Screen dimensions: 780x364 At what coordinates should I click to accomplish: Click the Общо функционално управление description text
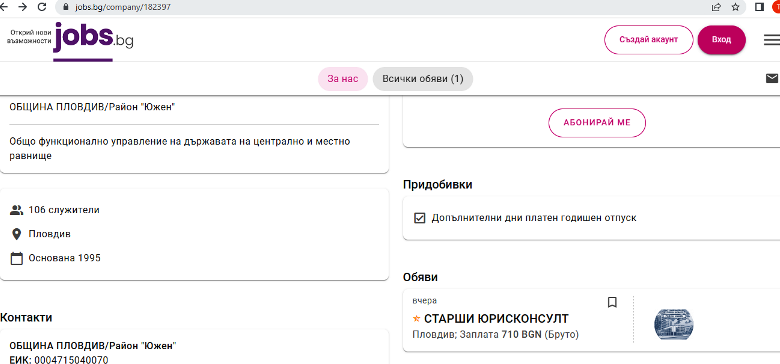180,149
